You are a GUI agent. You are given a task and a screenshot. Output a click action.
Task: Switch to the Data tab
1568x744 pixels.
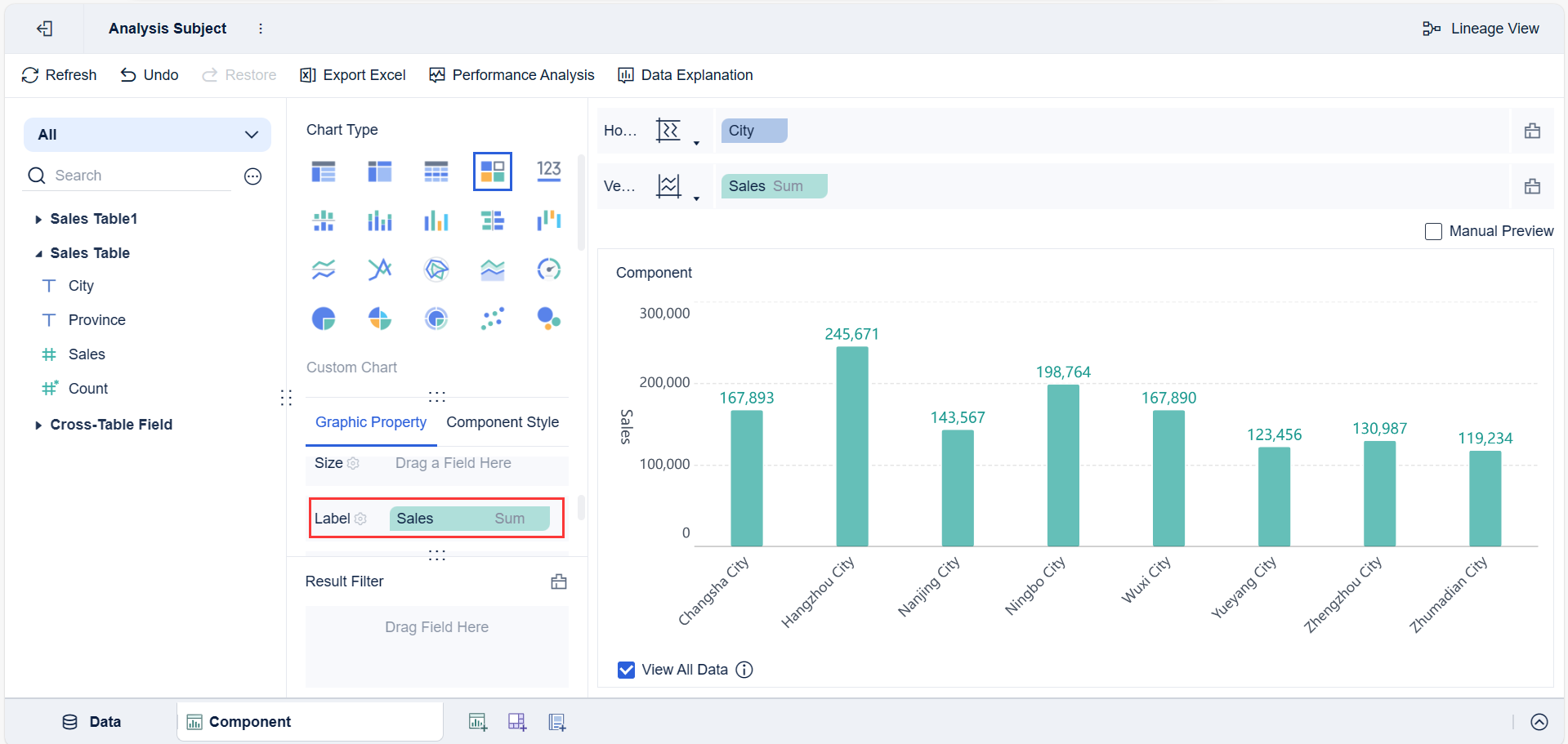pyautogui.click(x=92, y=722)
